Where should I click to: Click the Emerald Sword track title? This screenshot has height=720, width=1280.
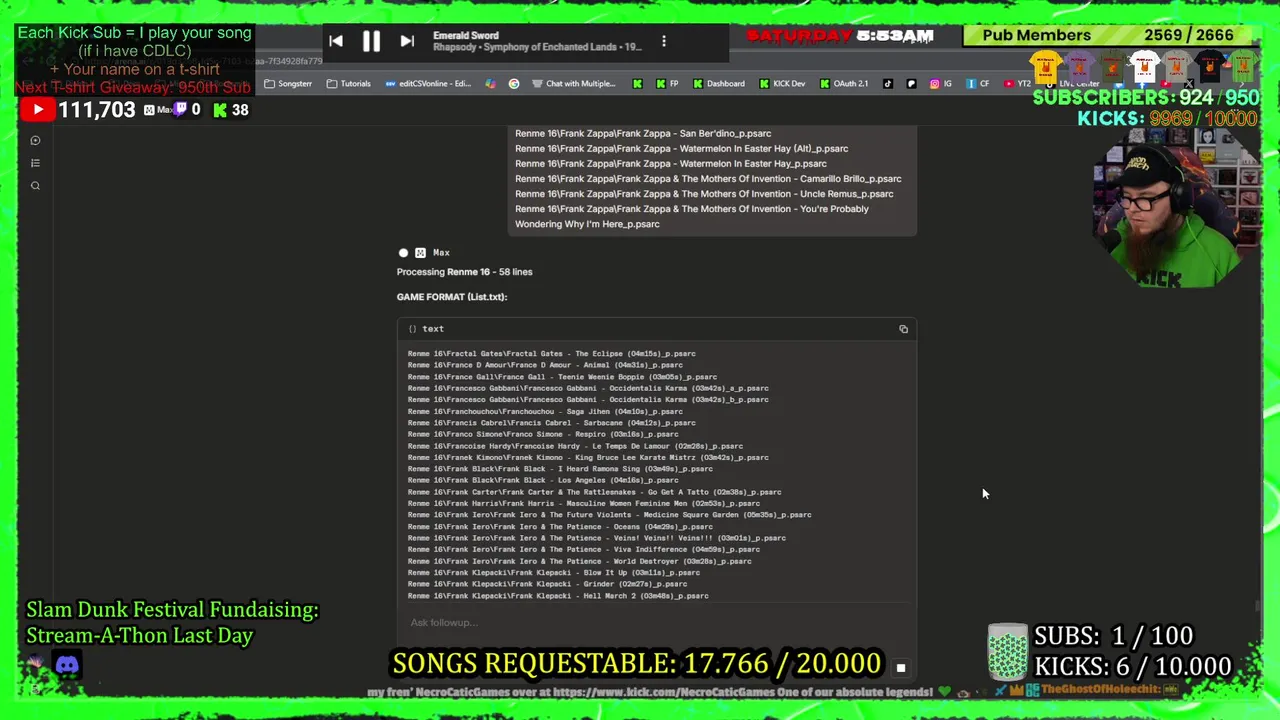[x=465, y=35]
